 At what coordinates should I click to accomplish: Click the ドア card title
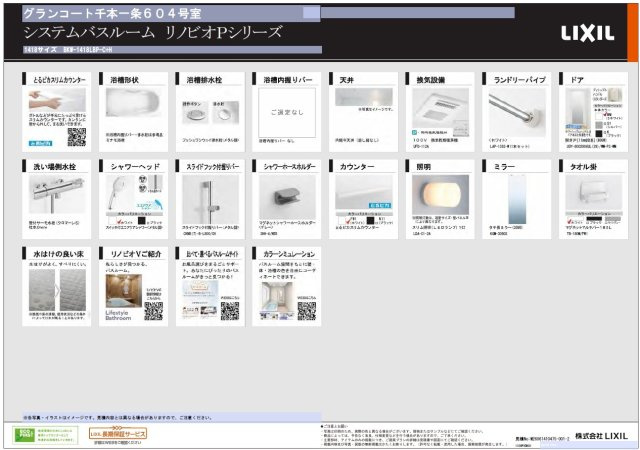coord(577,80)
